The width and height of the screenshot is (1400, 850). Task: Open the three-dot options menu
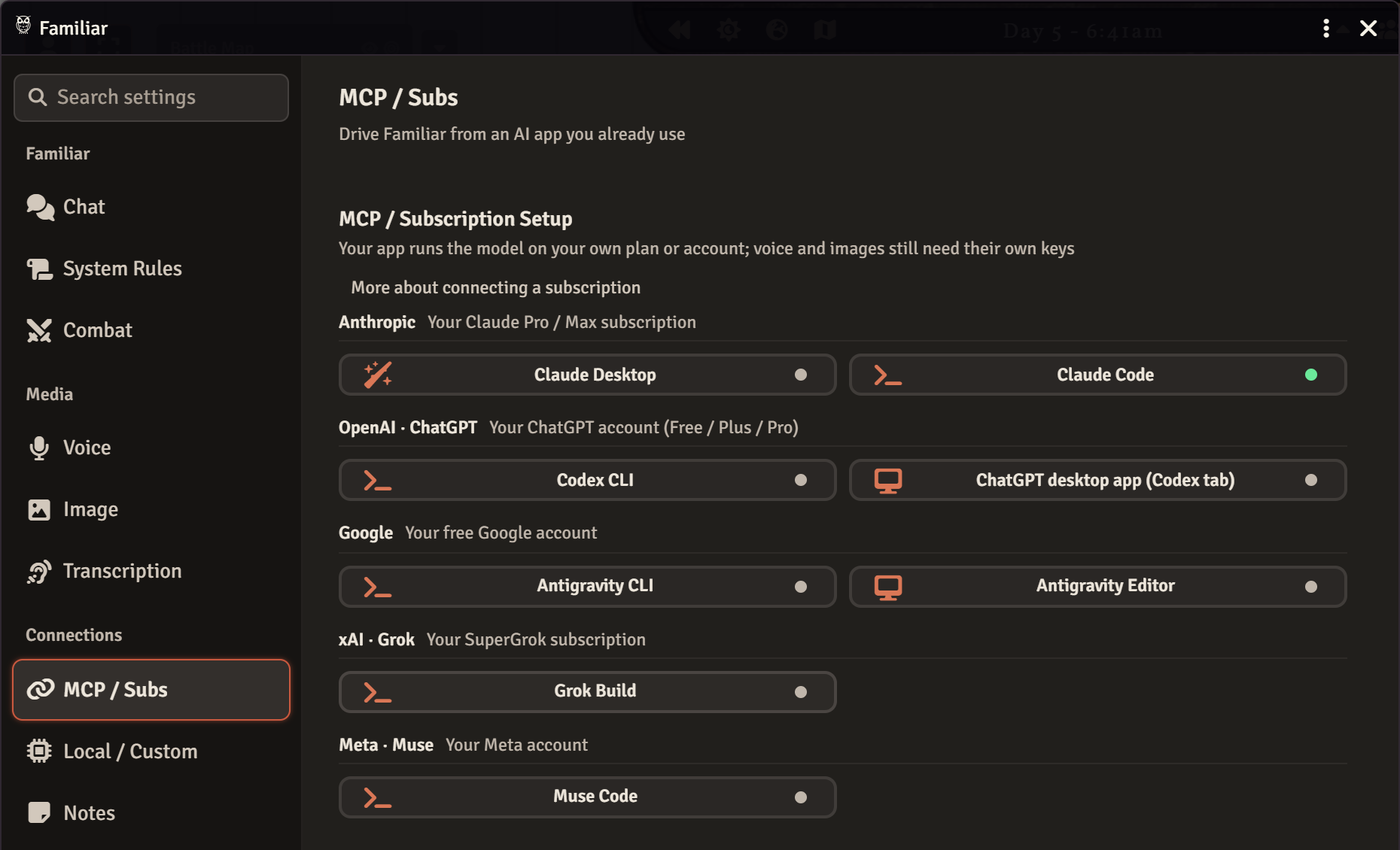click(x=1326, y=28)
